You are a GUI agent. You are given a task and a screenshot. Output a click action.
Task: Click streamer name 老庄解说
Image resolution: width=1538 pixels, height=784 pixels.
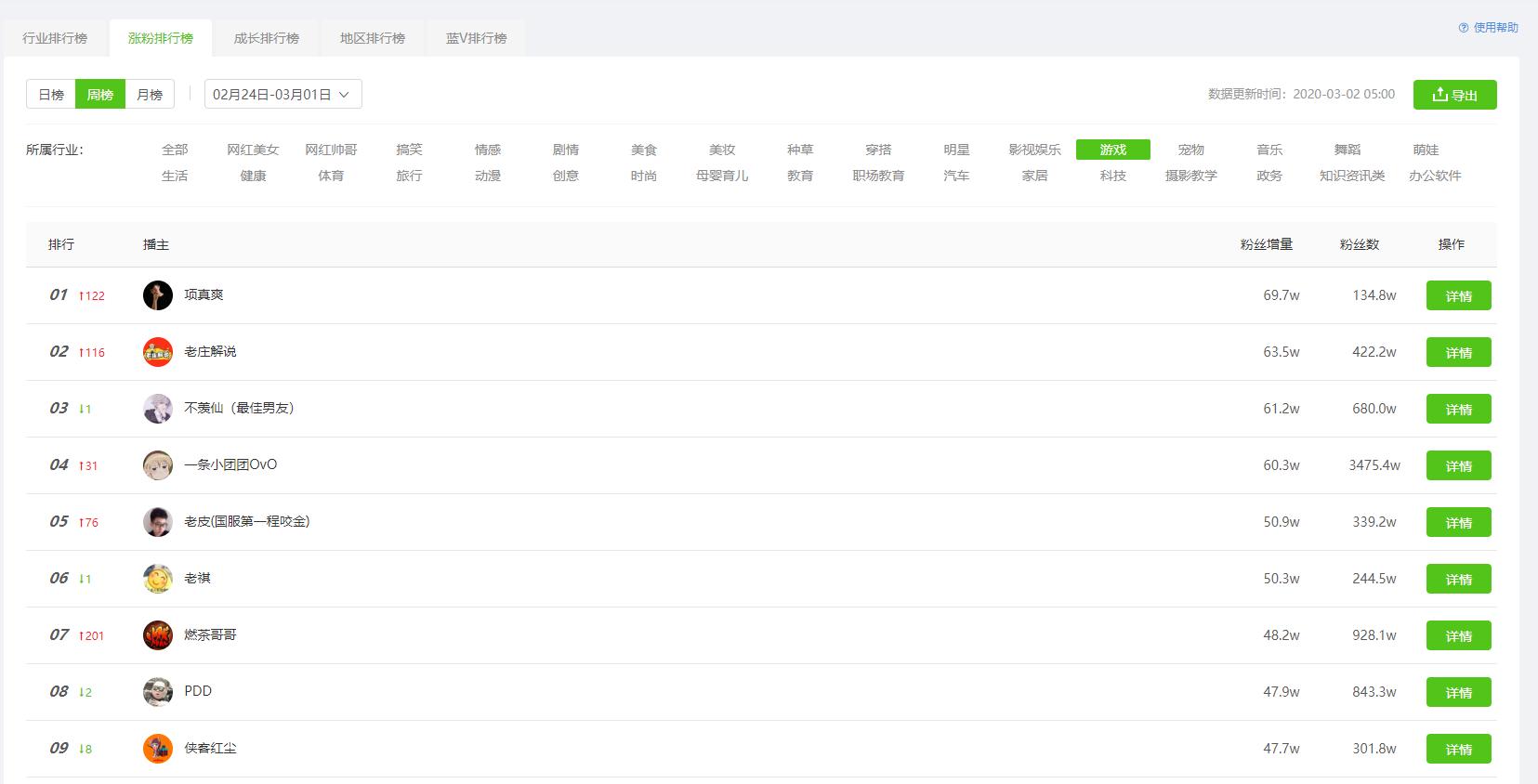coord(210,351)
